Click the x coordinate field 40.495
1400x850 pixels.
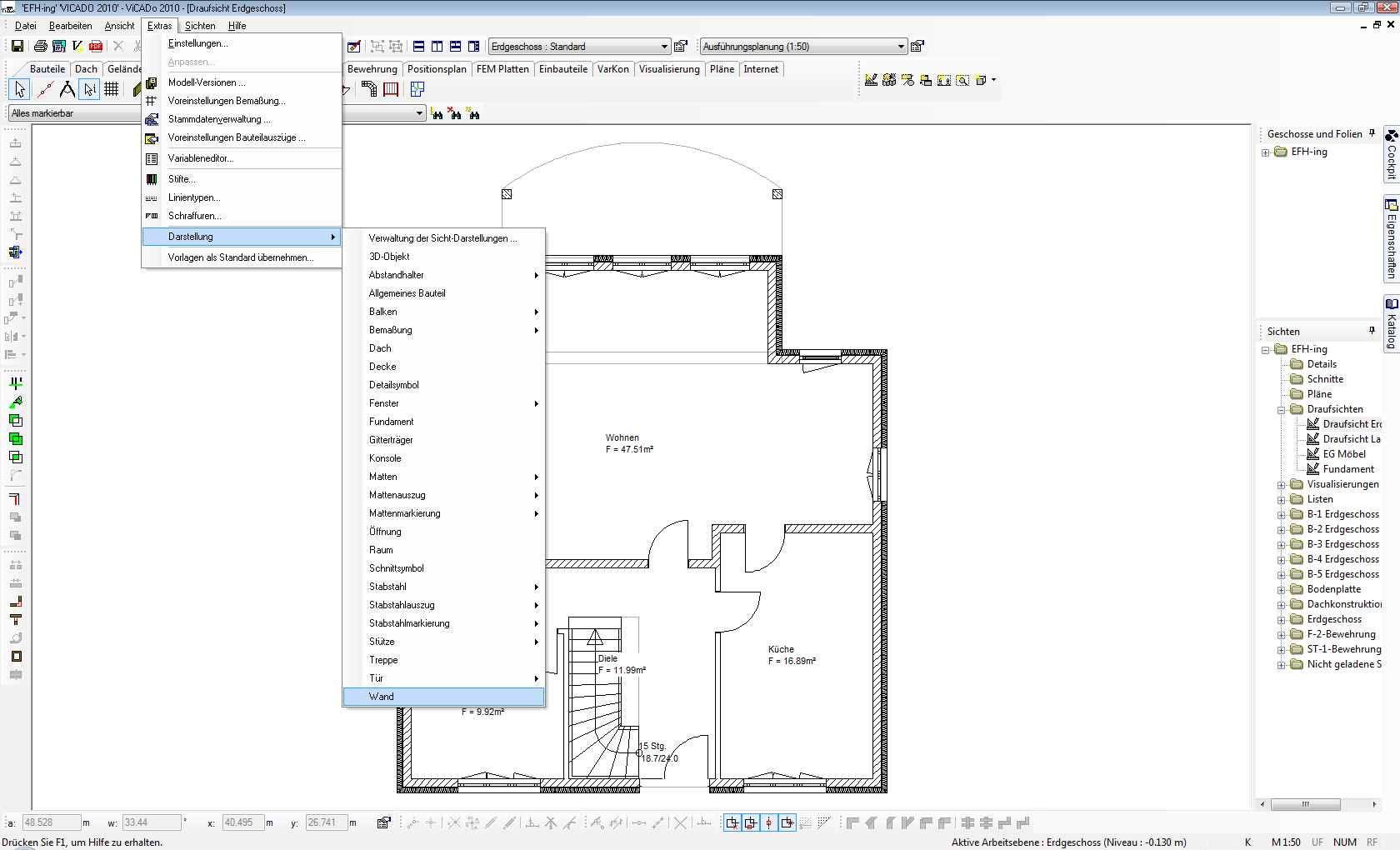coord(243,822)
